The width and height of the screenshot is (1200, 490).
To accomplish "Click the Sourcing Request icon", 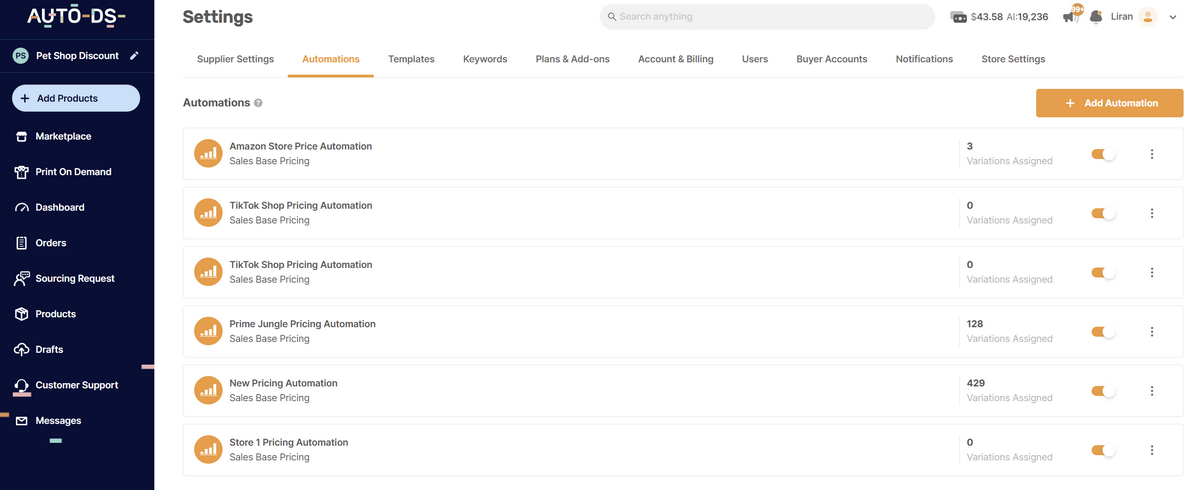I will [x=21, y=279].
